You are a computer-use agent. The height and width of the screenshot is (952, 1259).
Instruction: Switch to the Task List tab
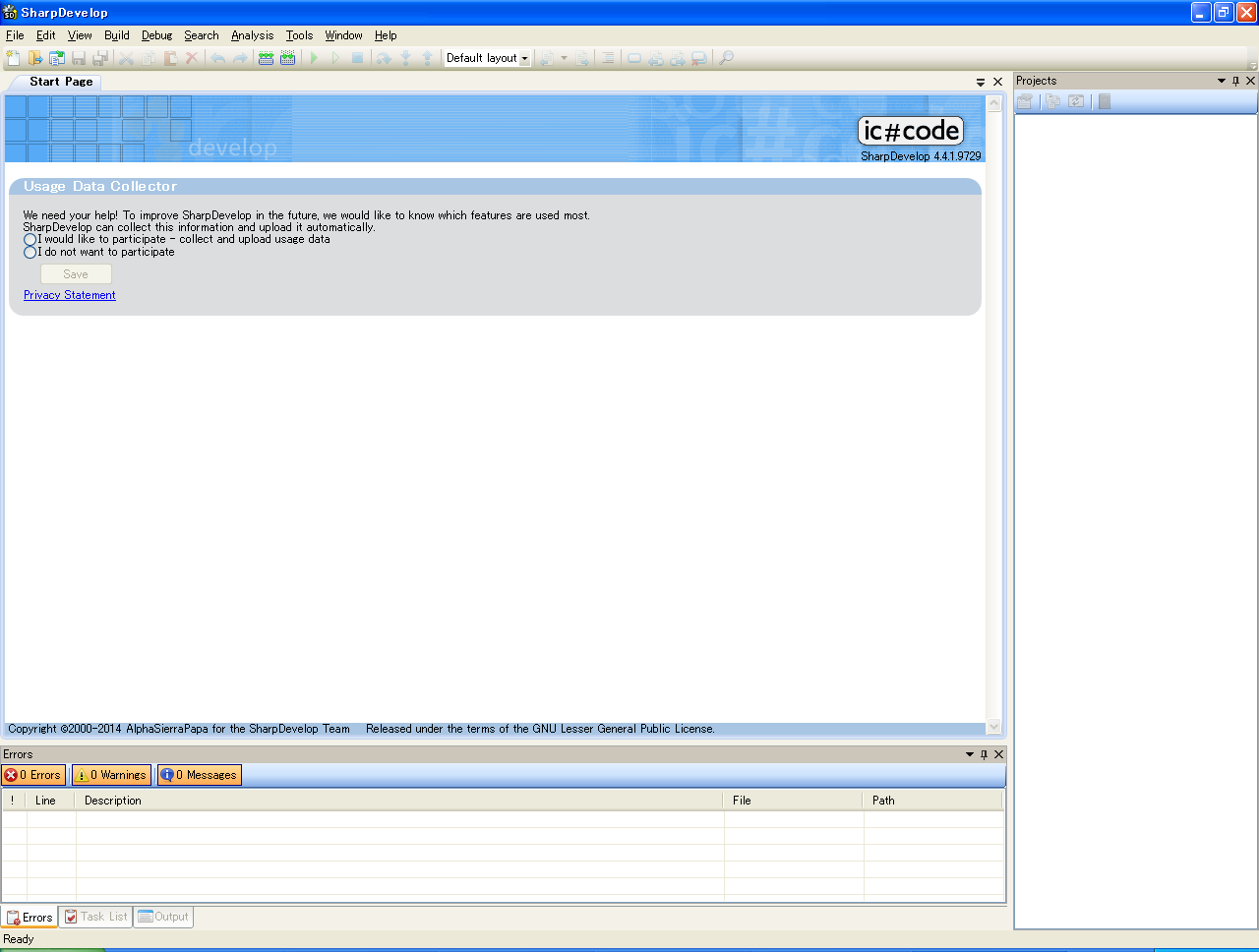[x=95, y=917]
